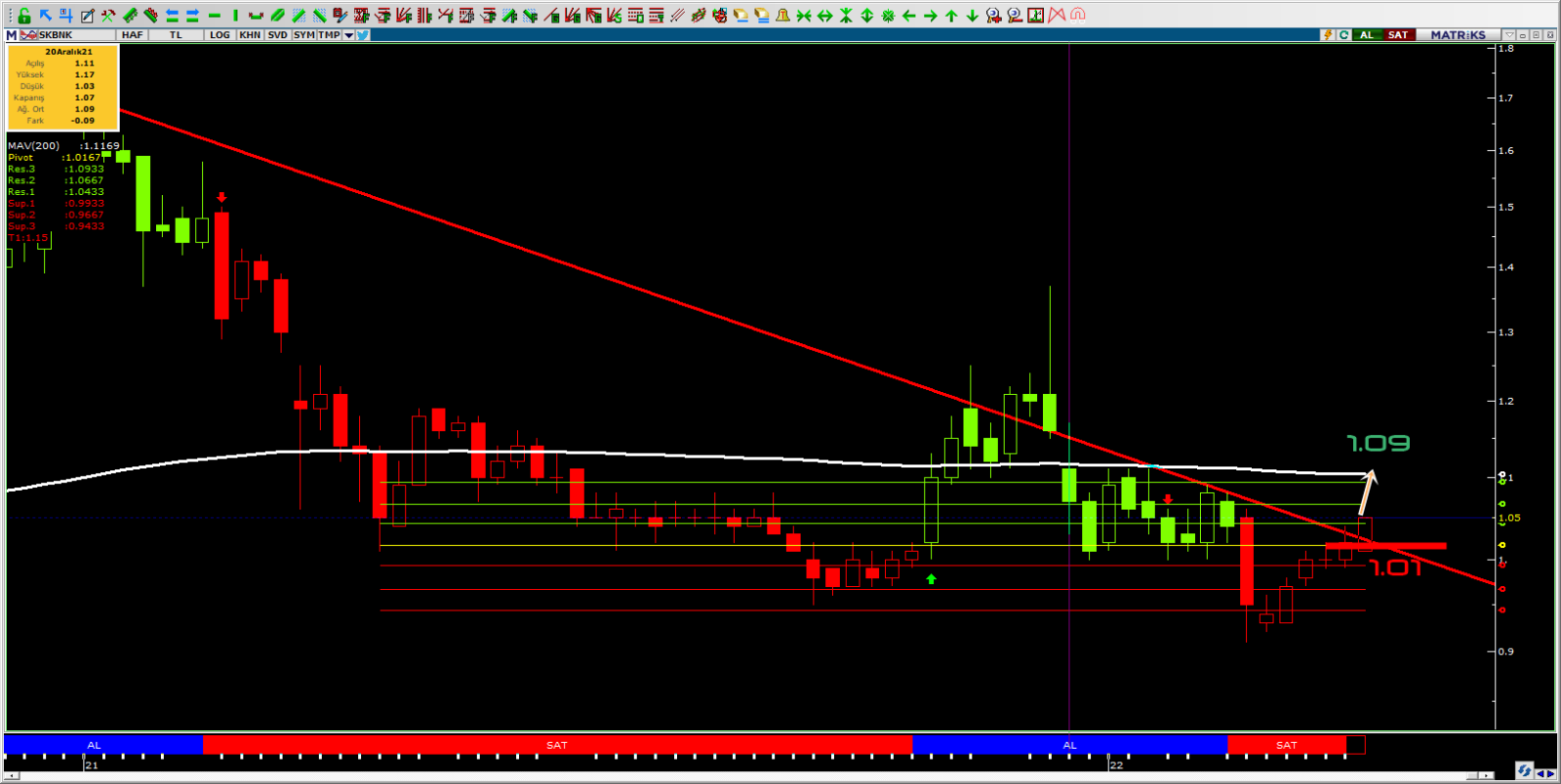Open dropdown arrow next to TMP
The height and width of the screenshot is (784, 1561).
click(x=348, y=35)
